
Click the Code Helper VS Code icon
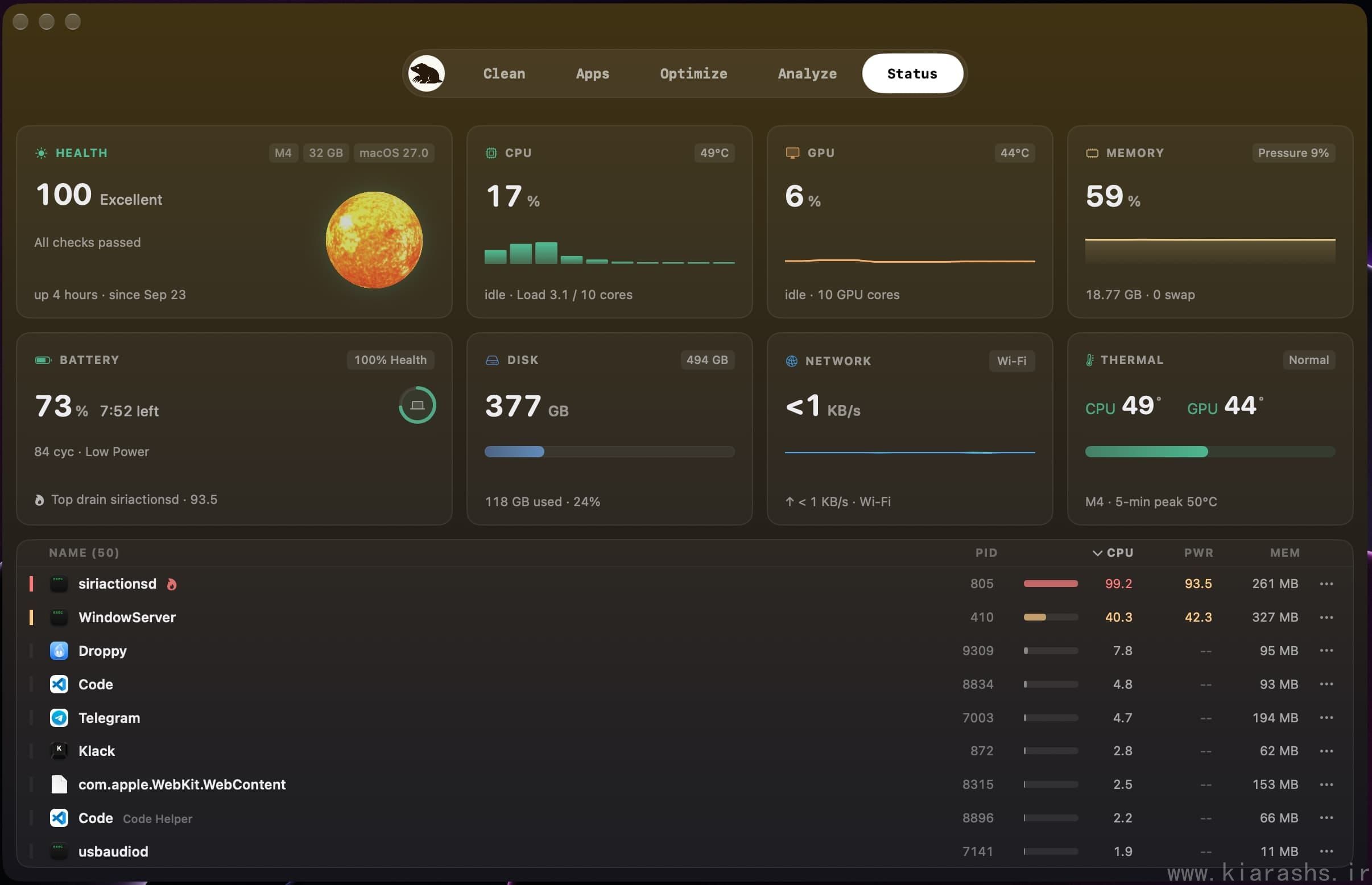[x=59, y=818]
